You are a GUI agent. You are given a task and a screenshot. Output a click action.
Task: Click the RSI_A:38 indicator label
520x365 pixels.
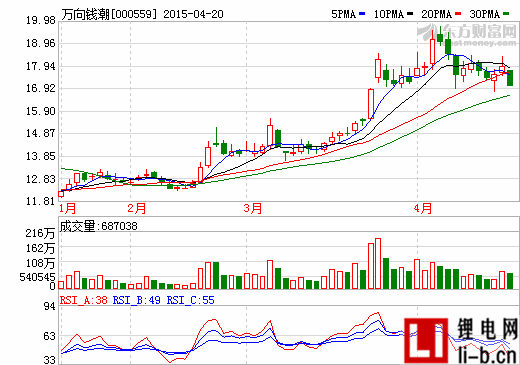tap(84, 300)
